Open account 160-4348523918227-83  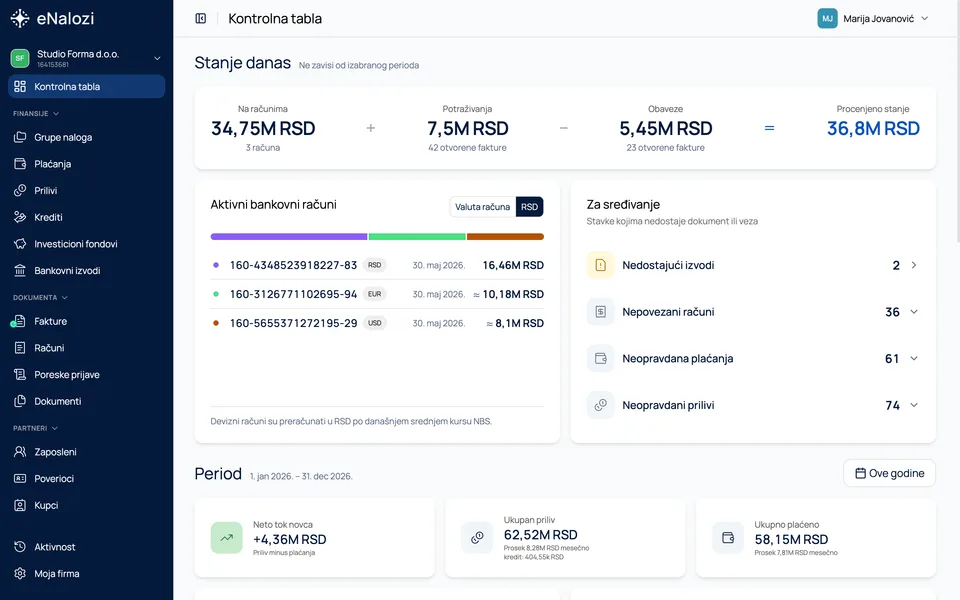377,265
